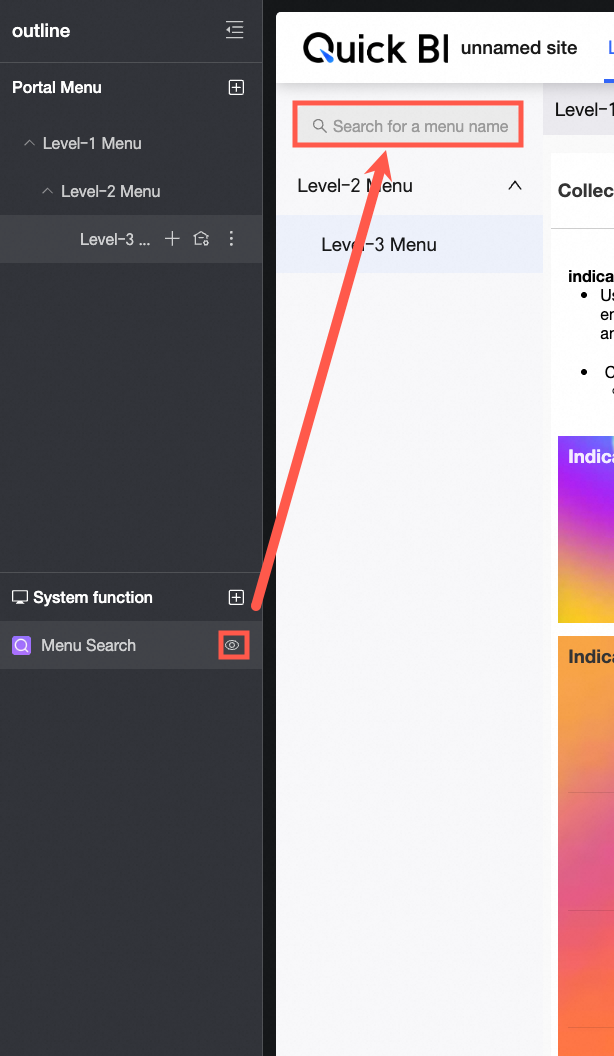The width and height of the screenshot is (614, 1056).
Task: Click the System function heading
Action: point(93,597)
